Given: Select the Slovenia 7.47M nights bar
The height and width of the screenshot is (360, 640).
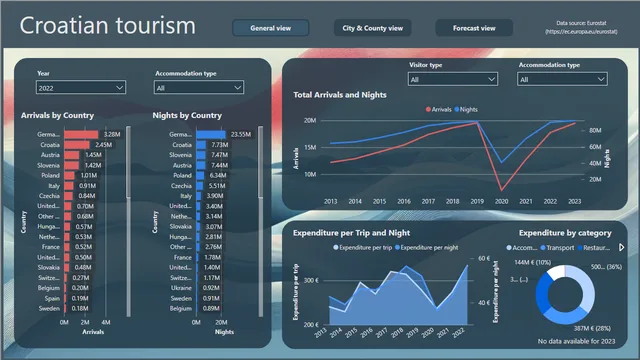Looking at the screenshot, I should coord(201,155).
